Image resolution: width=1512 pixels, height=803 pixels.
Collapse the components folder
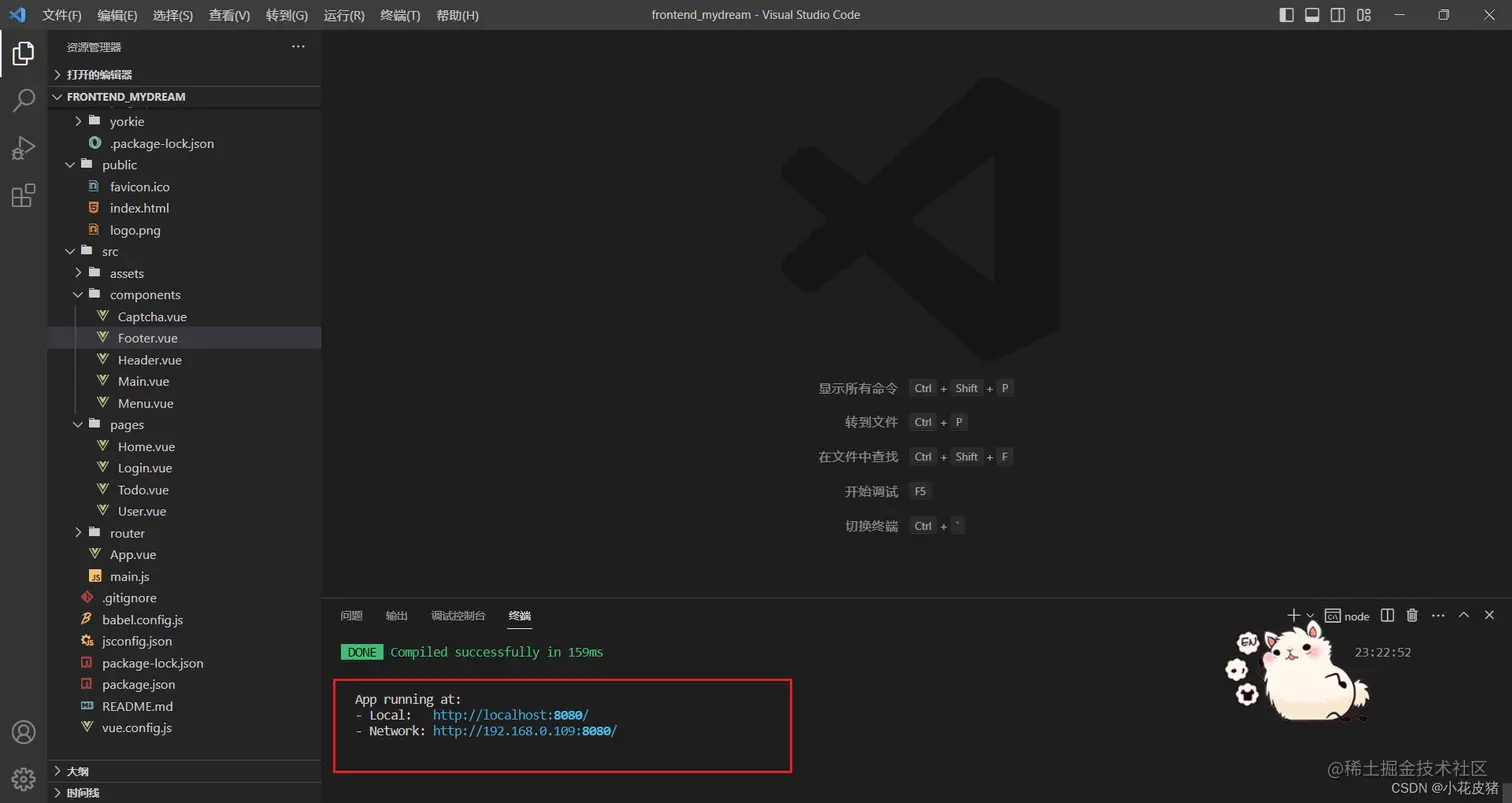[185, 295]
